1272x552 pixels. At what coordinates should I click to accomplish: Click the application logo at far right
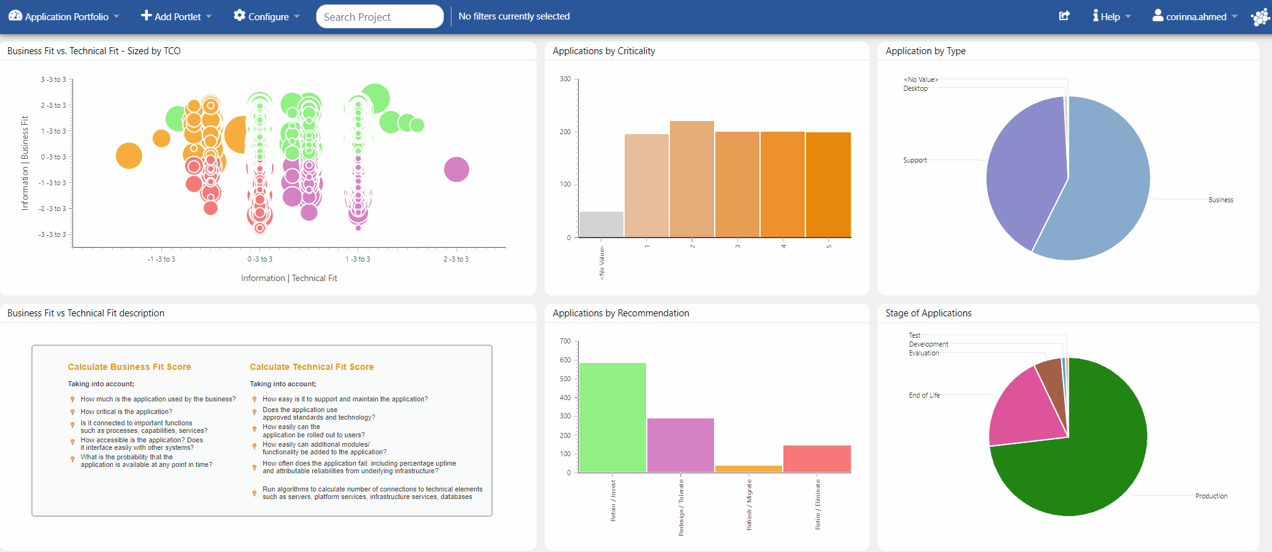click(x=1260, y=17)
